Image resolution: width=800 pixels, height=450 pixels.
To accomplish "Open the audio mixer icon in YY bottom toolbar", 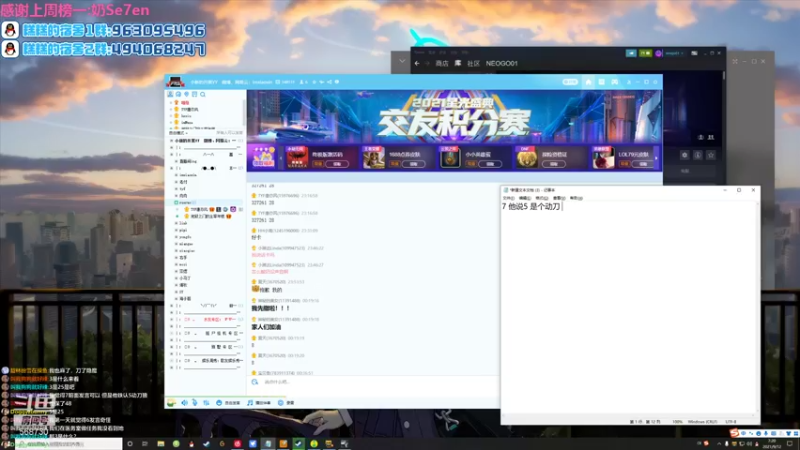I will click(206, 403).
